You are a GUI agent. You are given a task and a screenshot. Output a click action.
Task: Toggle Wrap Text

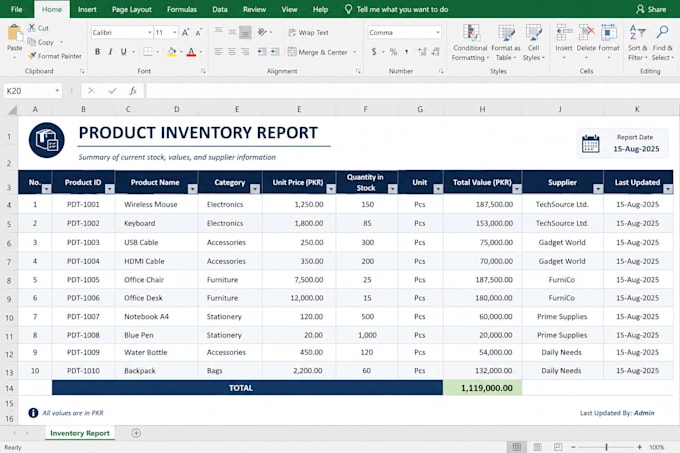point(308,33)
